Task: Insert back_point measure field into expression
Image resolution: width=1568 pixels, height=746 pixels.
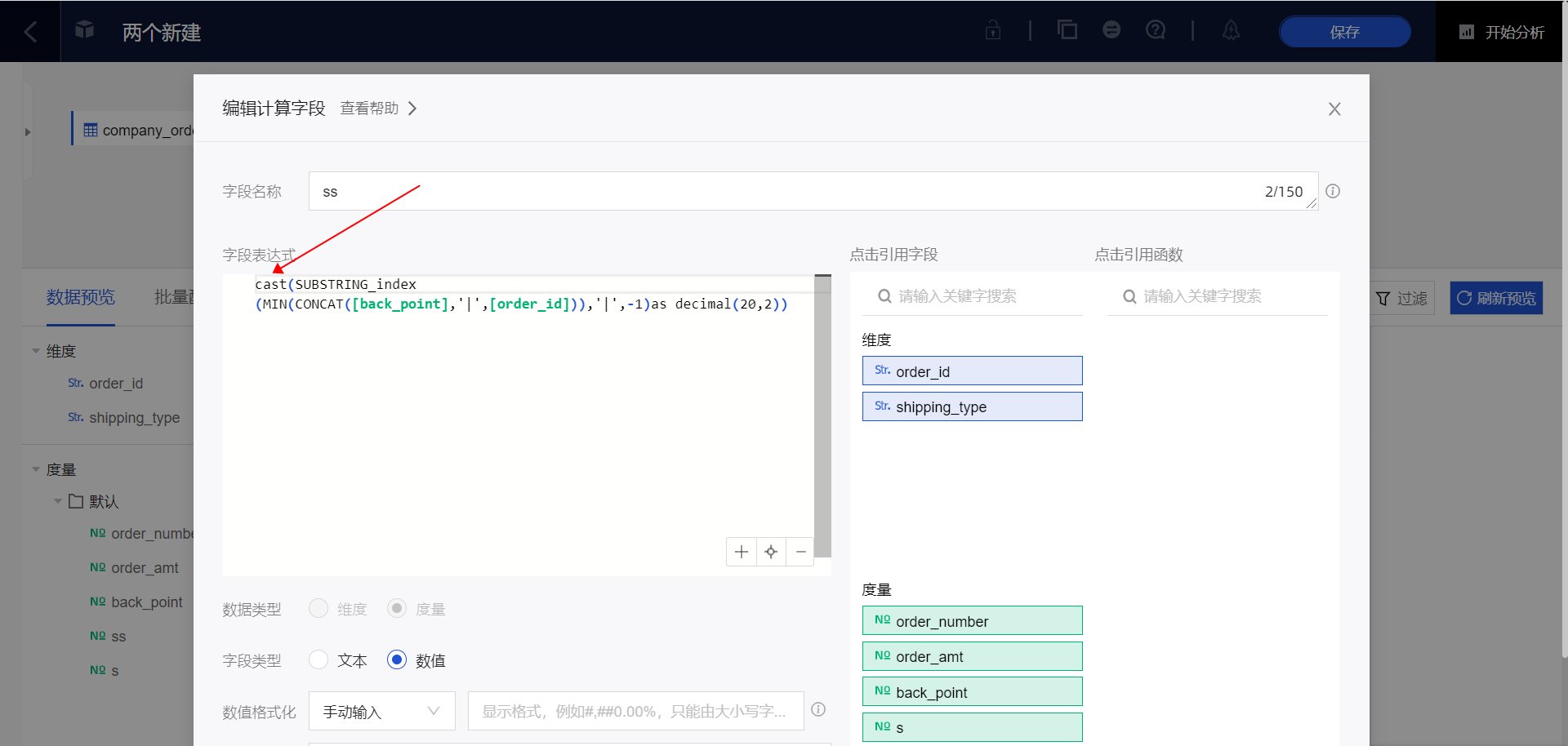Action: tap(972, 692)
